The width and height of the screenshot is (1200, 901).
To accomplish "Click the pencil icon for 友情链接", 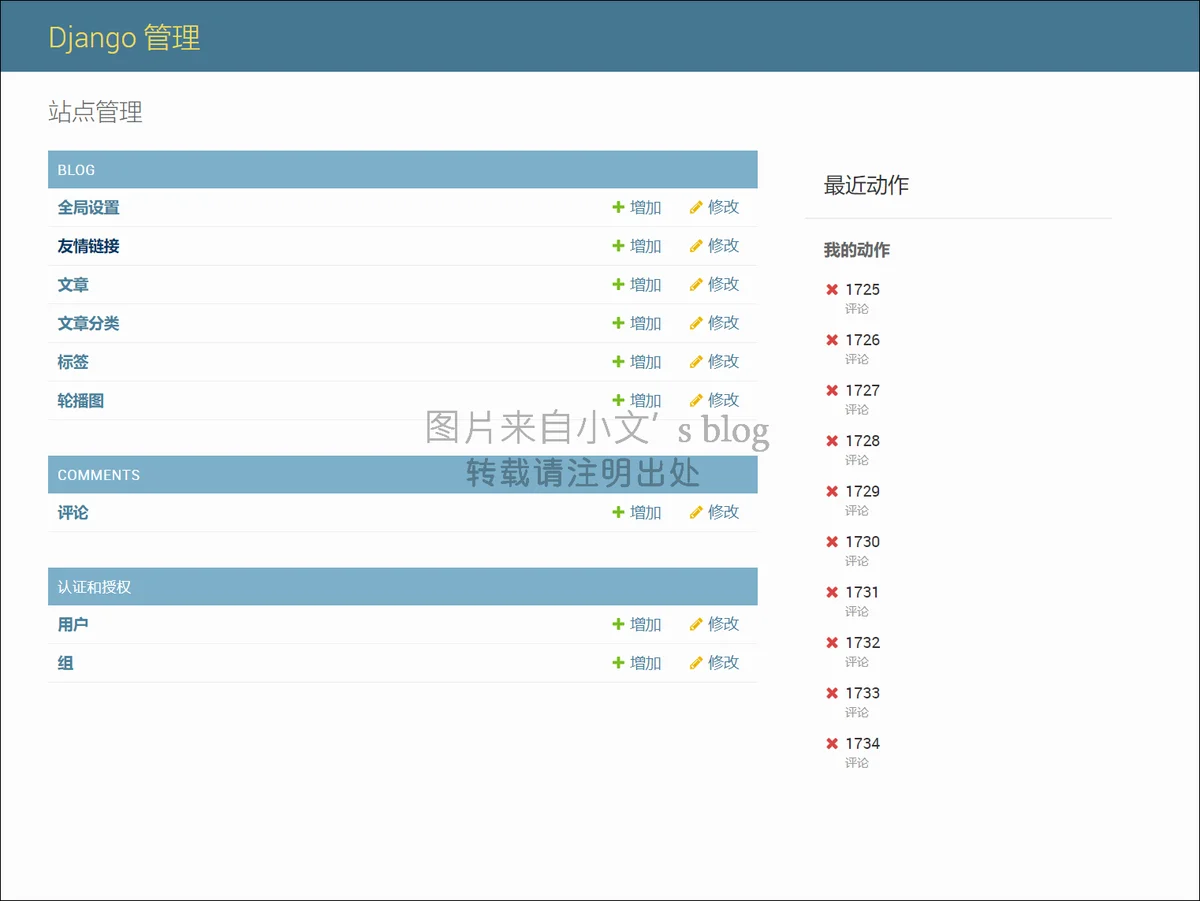I will 696,246.
